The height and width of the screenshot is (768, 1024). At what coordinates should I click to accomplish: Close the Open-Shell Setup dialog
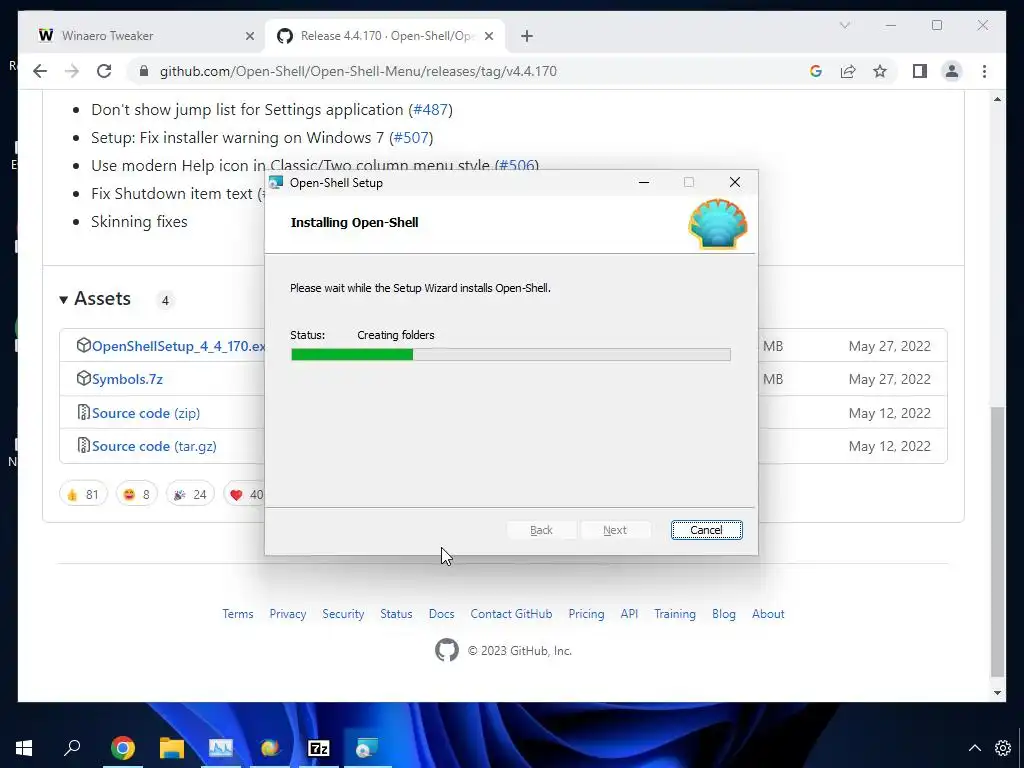click(x=735, y=182)
